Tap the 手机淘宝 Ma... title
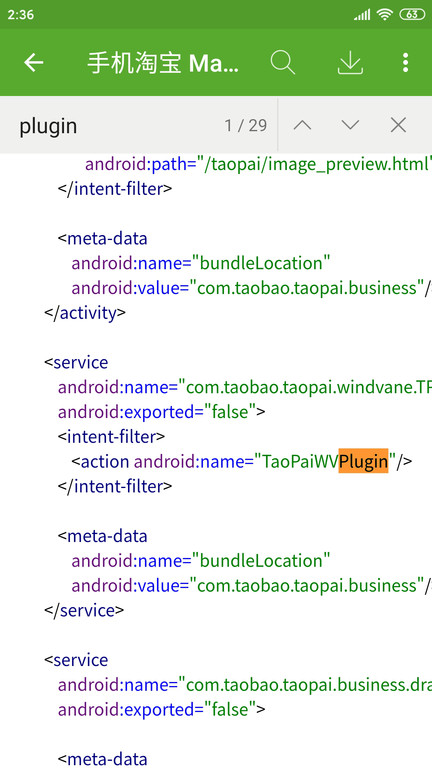The image size is (432, 768). click(163, 63)
